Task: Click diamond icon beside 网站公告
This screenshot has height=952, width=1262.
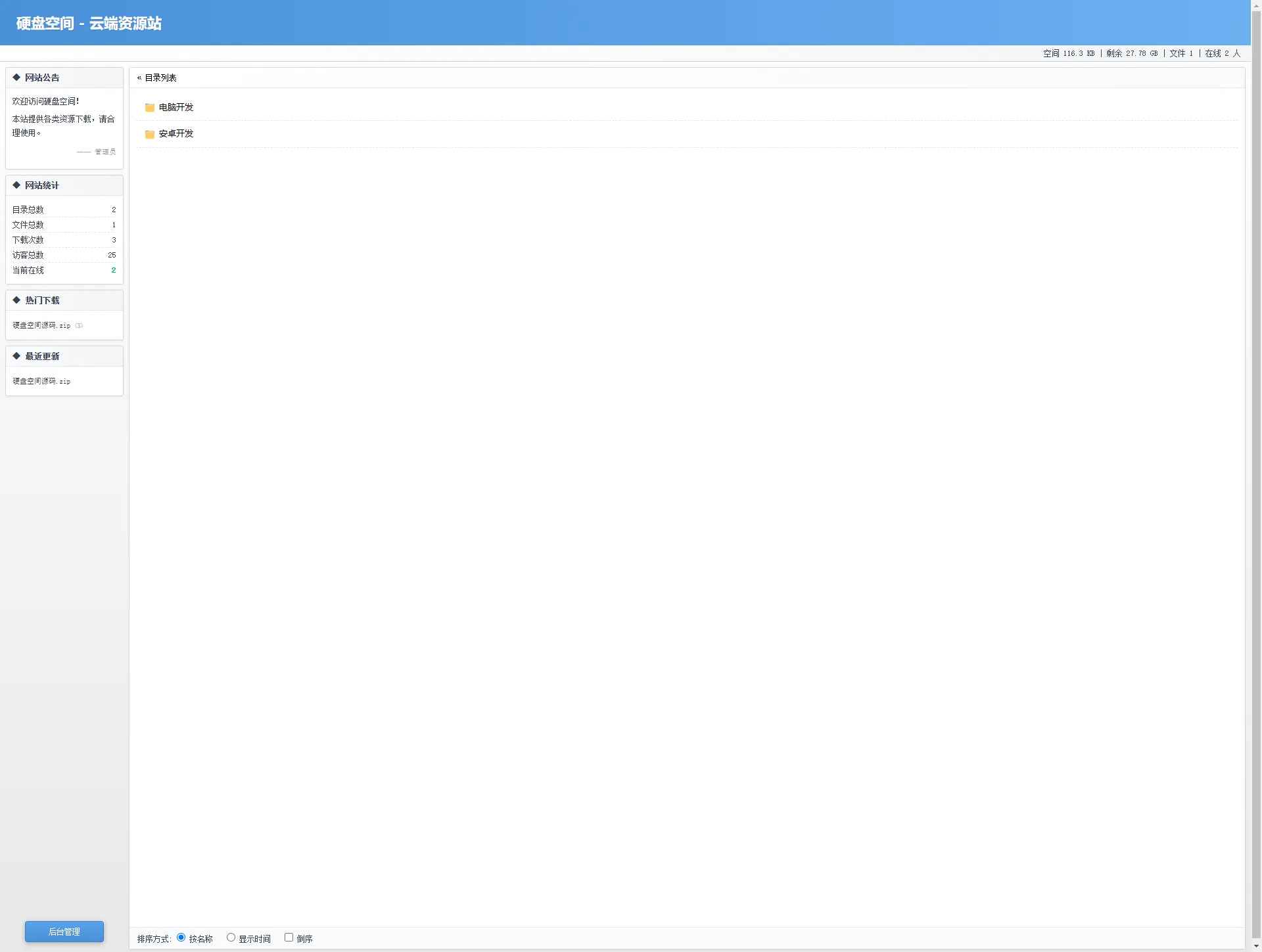Action: pos(16,78)
